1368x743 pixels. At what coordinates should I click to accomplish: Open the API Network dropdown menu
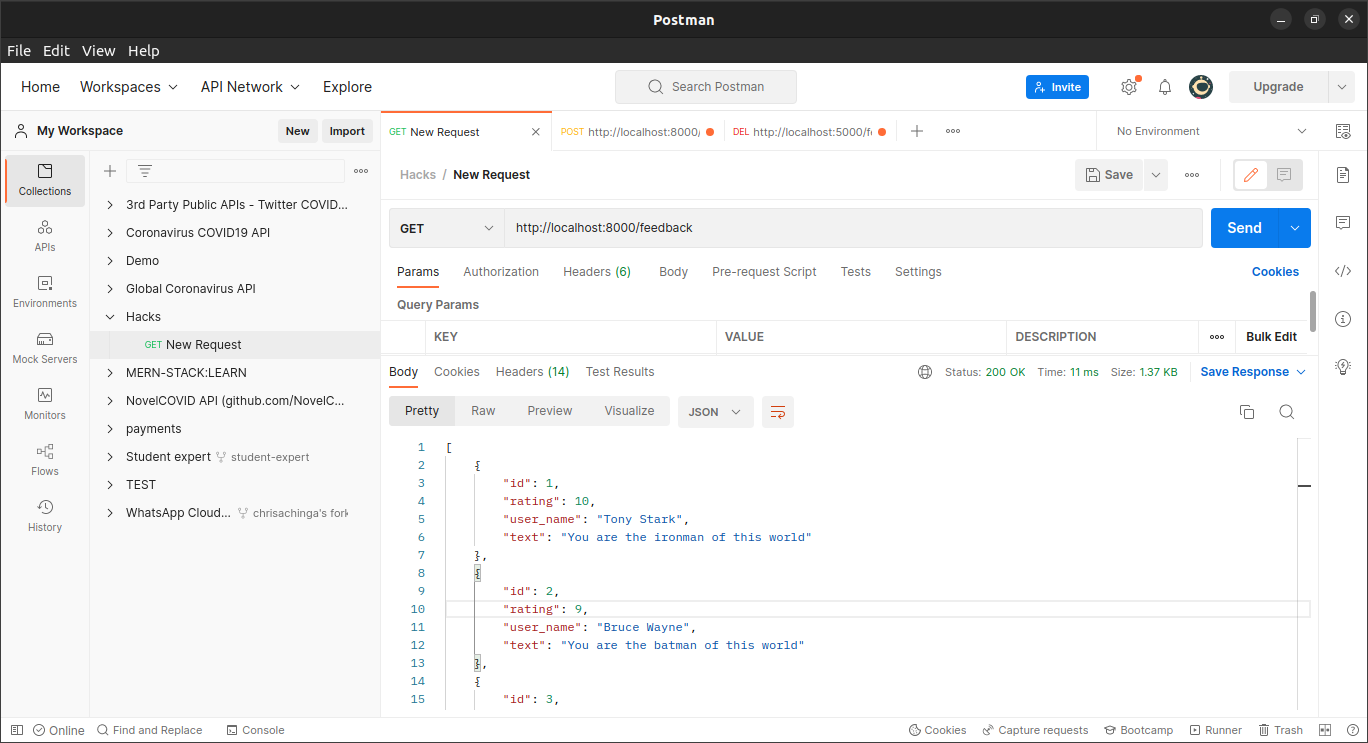tap(250, 87)
